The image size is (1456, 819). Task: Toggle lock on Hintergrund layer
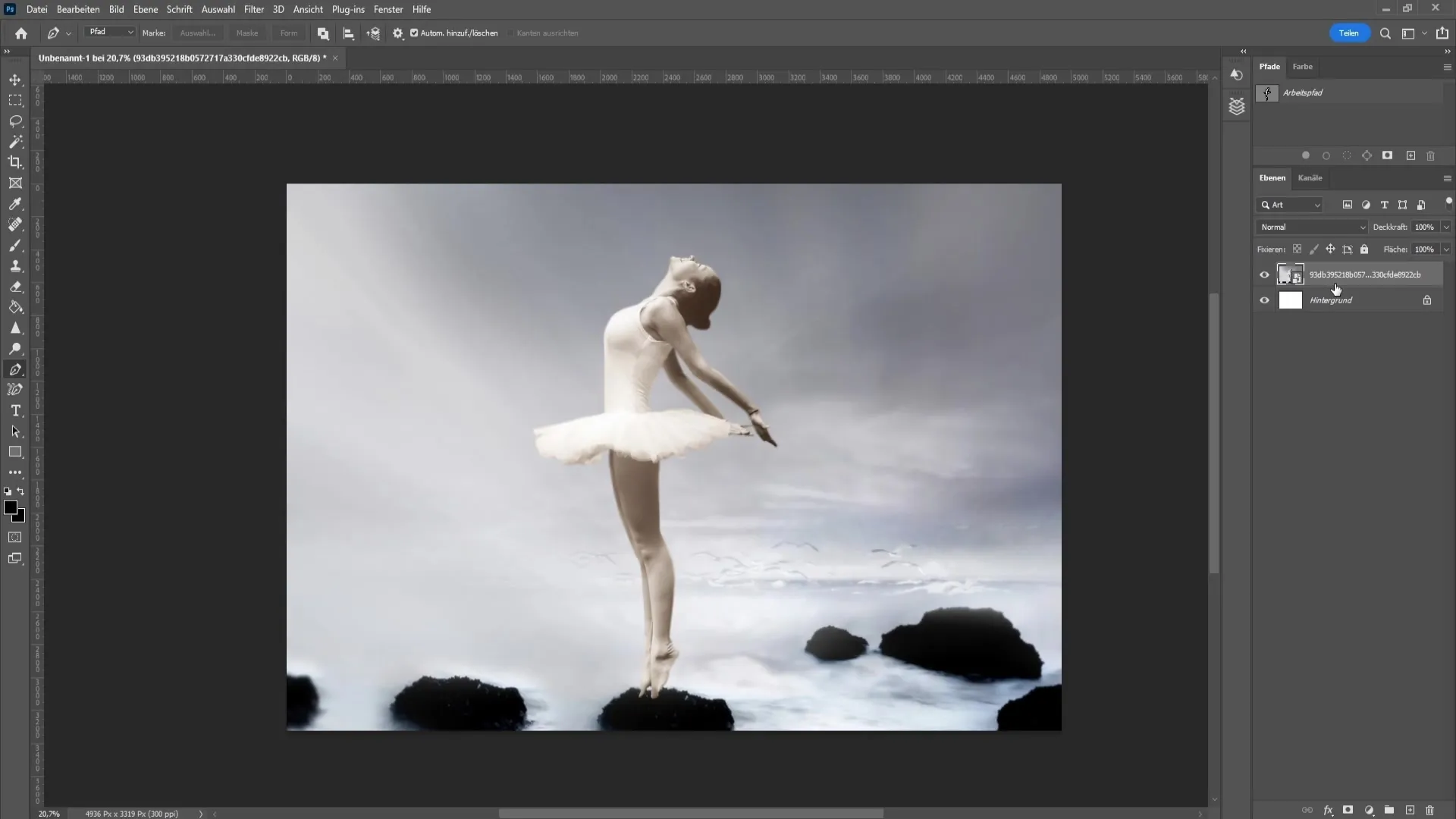coord(1427,300)
